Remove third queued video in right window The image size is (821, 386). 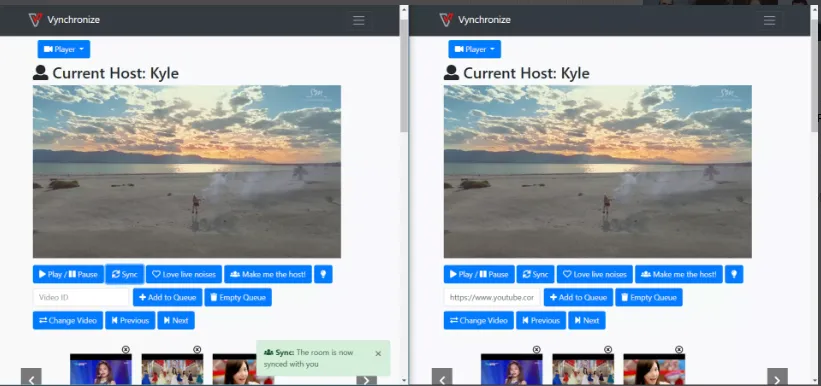[x=679, y=349]
